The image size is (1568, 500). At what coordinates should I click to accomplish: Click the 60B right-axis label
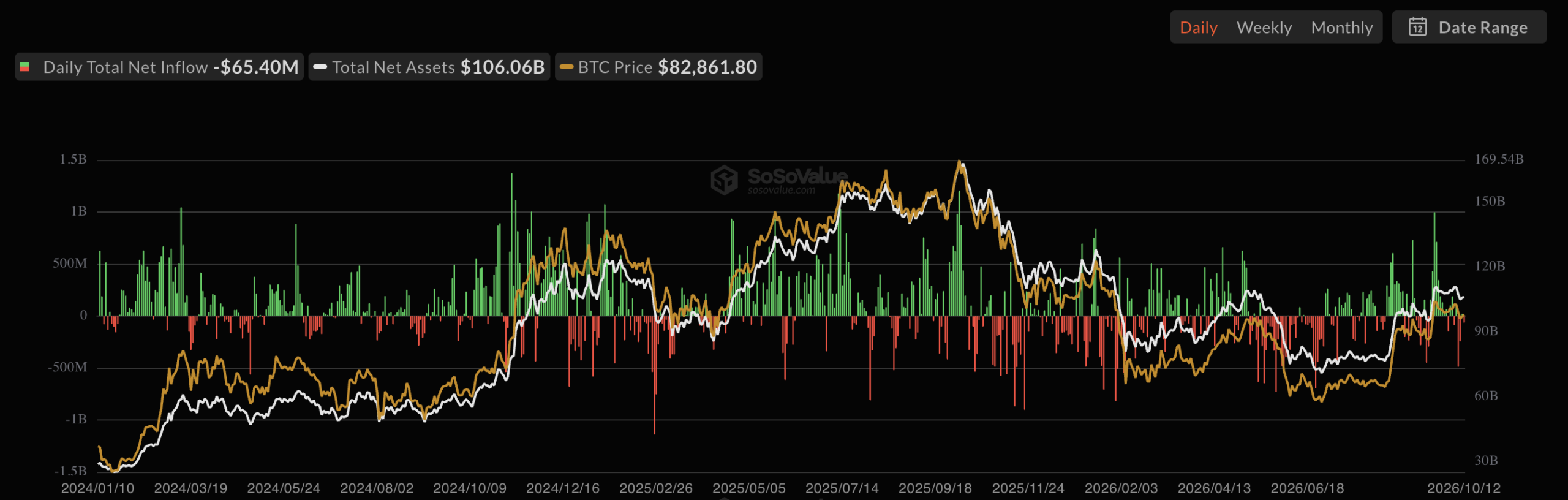1486,396
